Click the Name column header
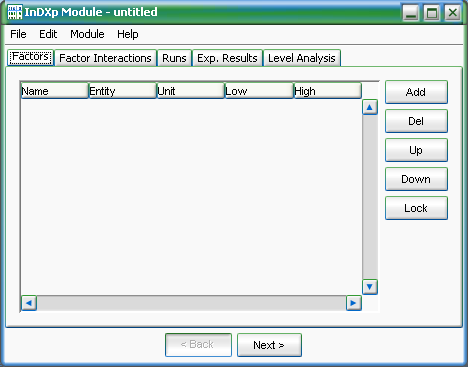 click(x=54, y=91)
